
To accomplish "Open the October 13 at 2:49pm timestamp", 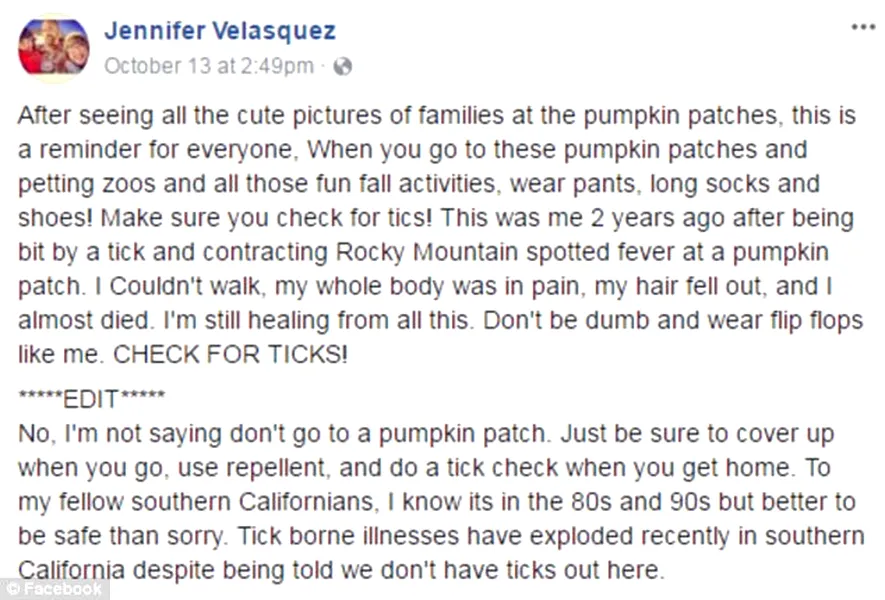I will (207, 67).
